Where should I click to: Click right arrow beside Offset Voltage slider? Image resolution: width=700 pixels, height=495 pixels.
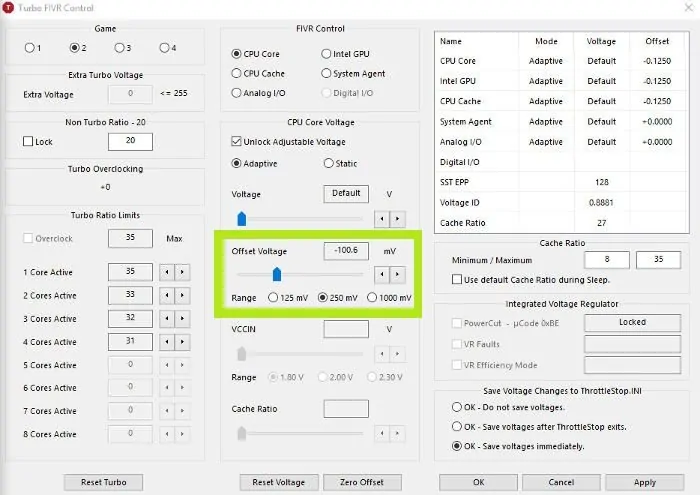click(397, 275)
